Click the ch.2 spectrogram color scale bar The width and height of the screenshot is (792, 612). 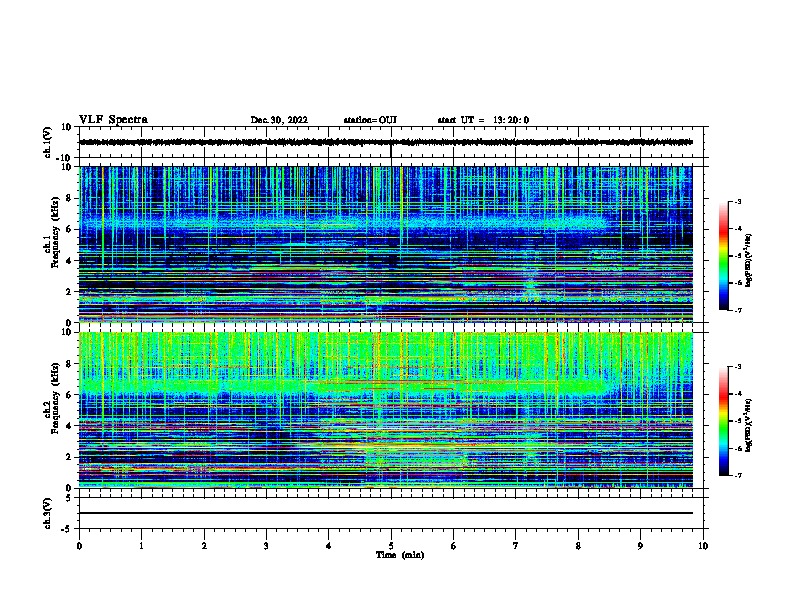pos(724,421)
